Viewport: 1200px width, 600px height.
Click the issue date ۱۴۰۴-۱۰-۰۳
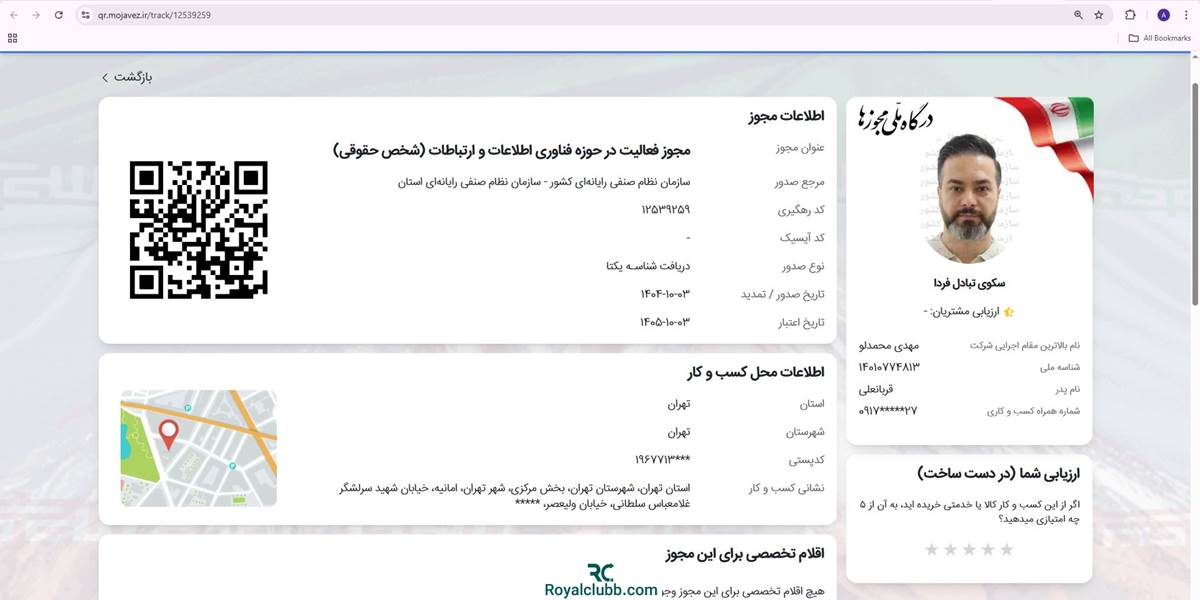(x=665, y=294)
